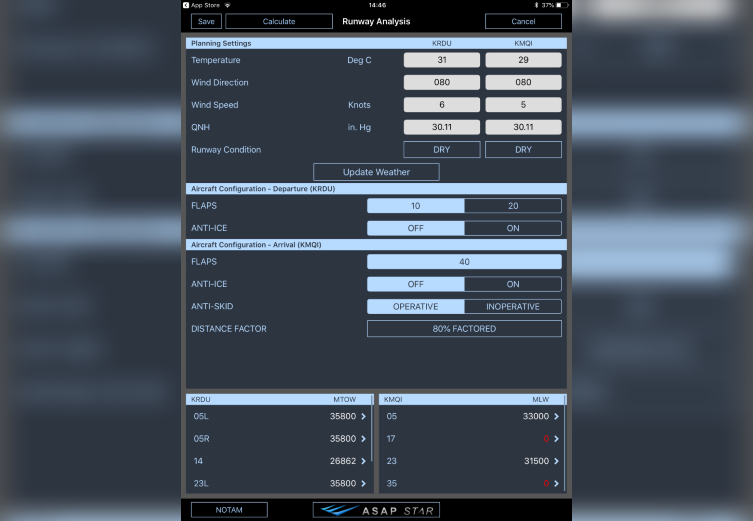Set anti-skid to OPERATIVE
Screen dimensions: 753x521
pos(415,306)
